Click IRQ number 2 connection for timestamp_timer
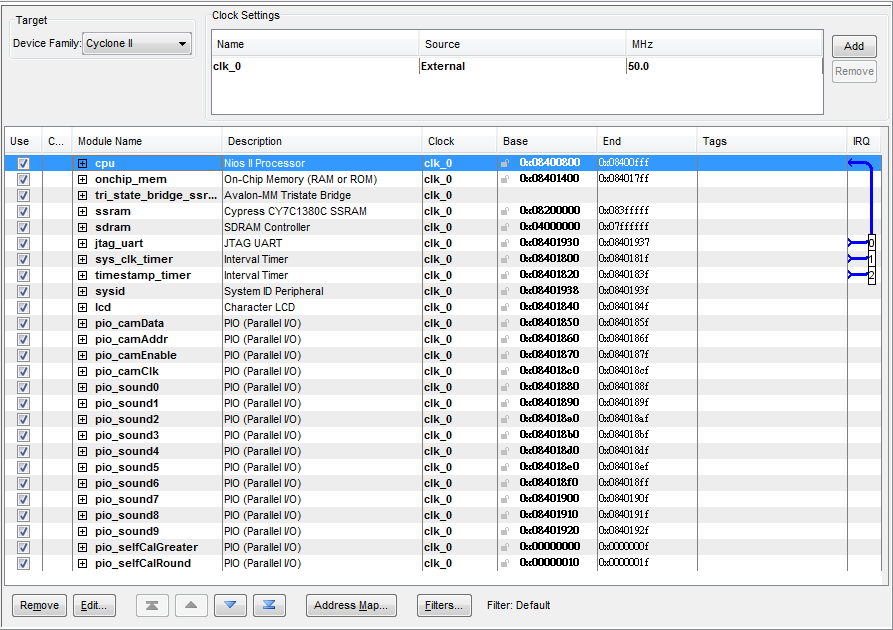This screenshot has width=893, height=630. point(871,276)
